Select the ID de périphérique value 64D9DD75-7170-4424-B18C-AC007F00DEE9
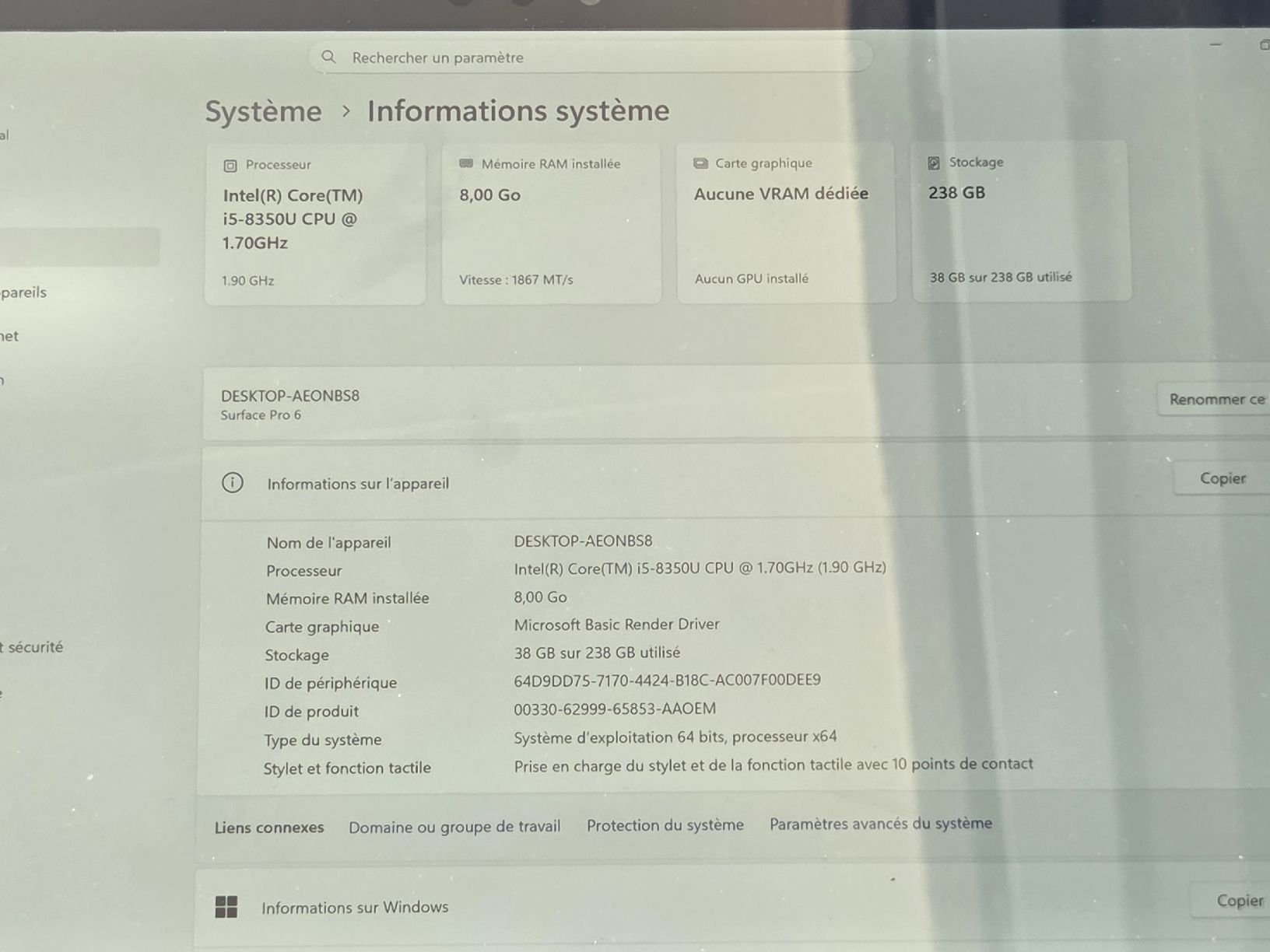This screenshot has width=1270, height=952. pyautogui.click(x=667, y=681)
